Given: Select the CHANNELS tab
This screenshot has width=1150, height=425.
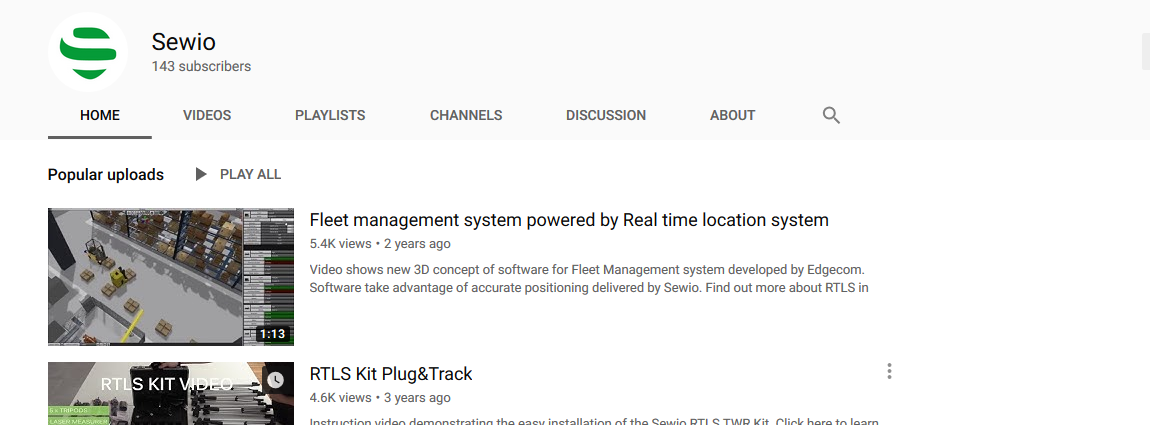Looking at the screenshot, I should coord(466,115).
